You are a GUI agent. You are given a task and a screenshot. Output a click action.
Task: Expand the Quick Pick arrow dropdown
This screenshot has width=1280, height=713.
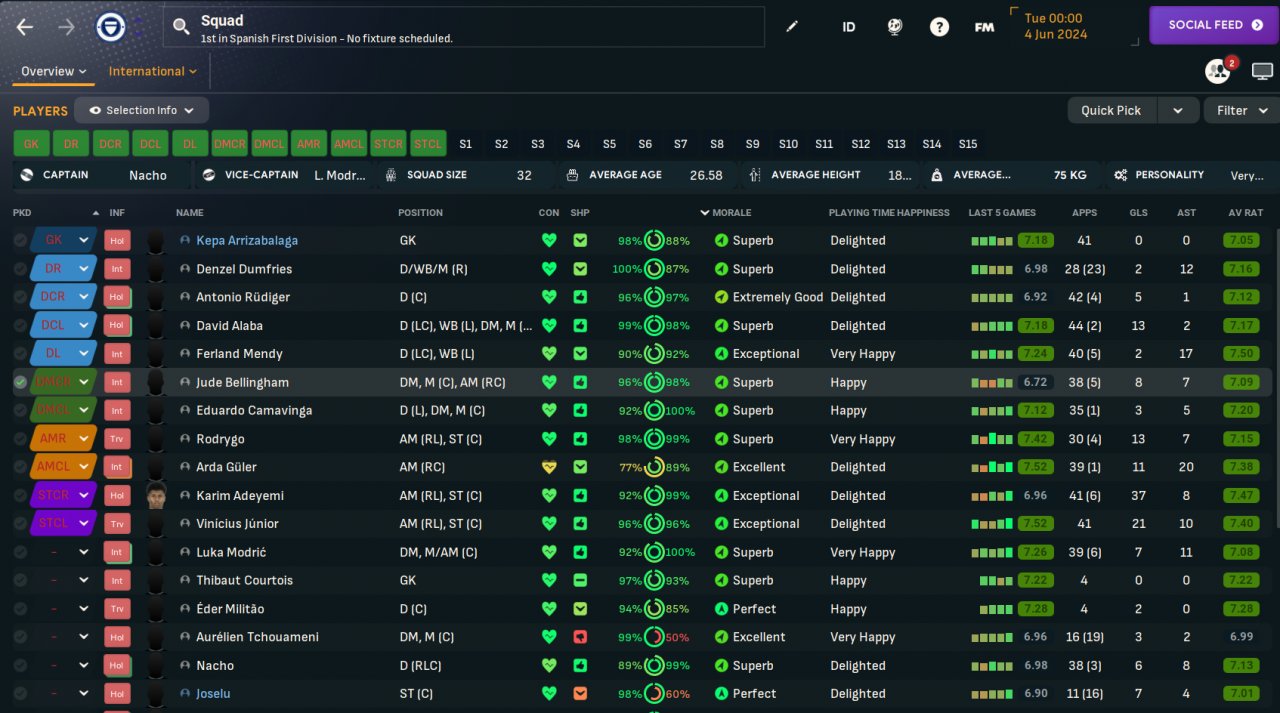coord(1177,110)
